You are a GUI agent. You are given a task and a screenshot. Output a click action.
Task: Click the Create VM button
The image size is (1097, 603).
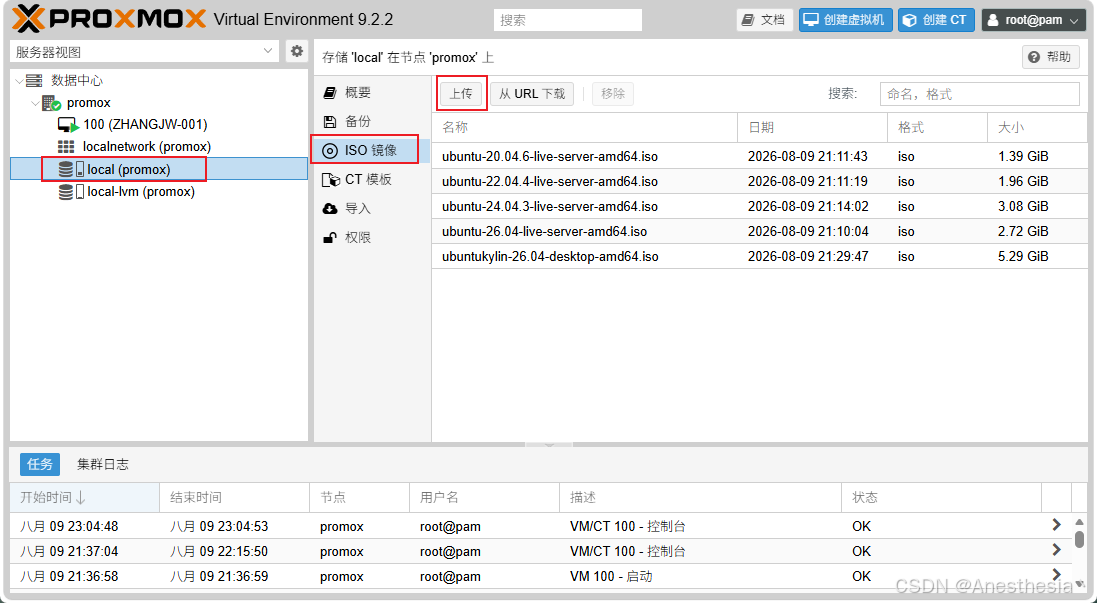click(845, 20)
